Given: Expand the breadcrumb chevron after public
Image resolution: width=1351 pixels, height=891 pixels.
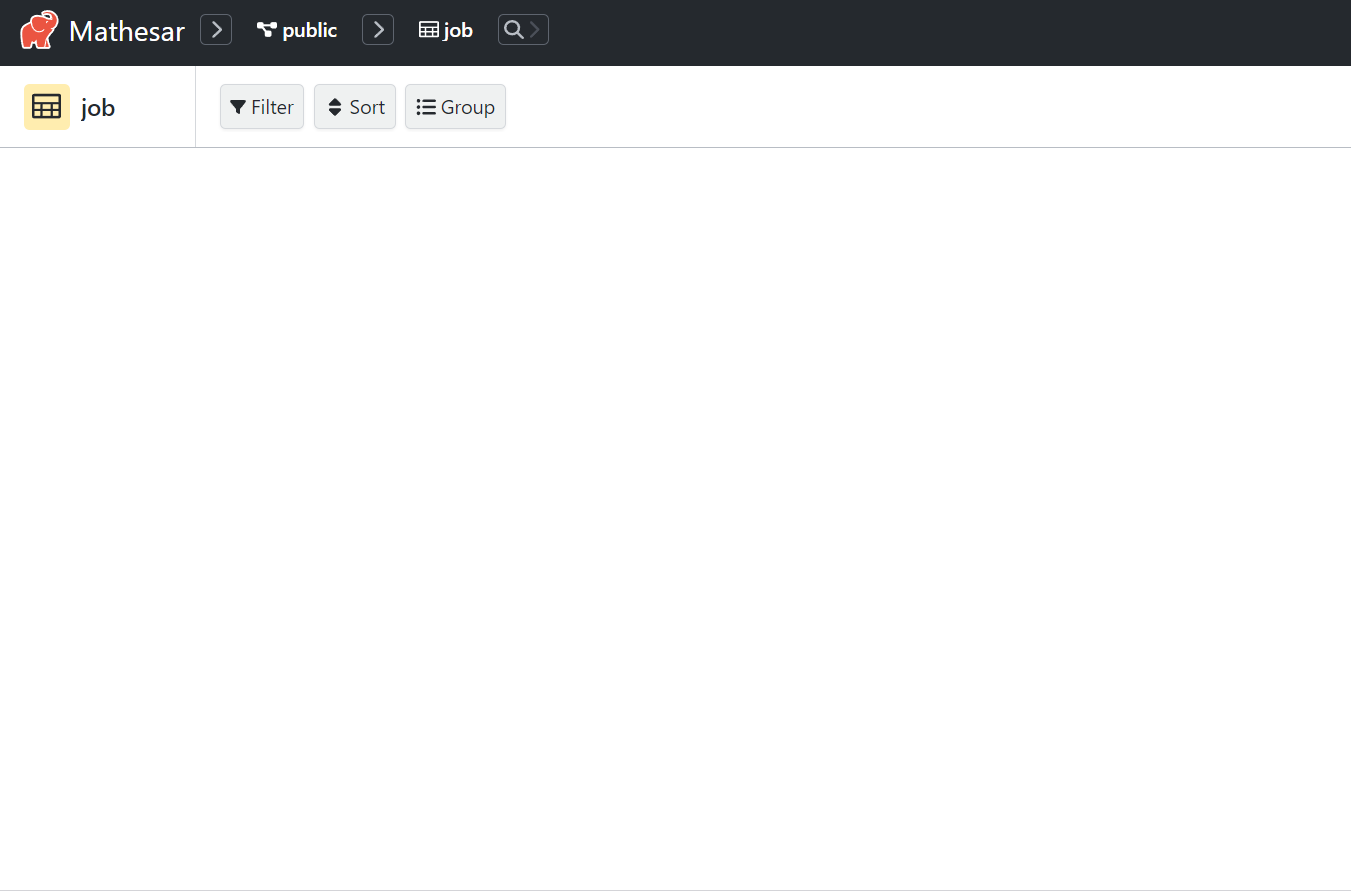Looking at the screenshot, I should (x=378, y=30).
